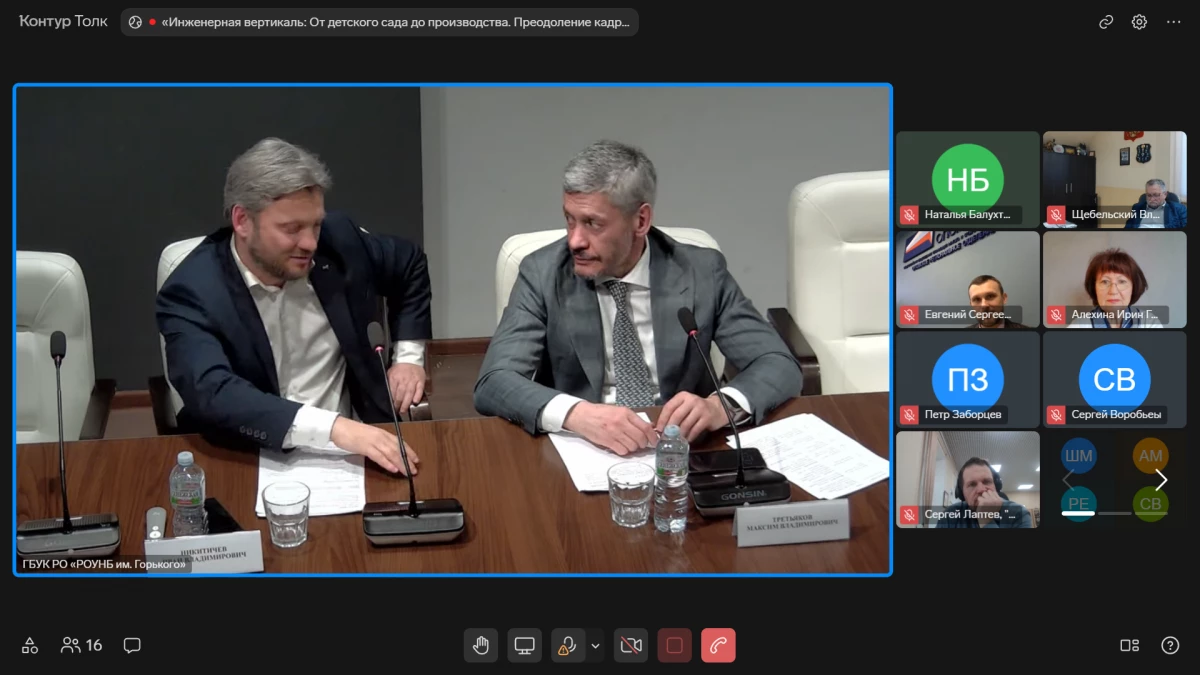The width and height of the screenshot is (1200, 675).
Task: Raise hand using the hand icon
Action: pyautogui.click(x=481, y=645)
